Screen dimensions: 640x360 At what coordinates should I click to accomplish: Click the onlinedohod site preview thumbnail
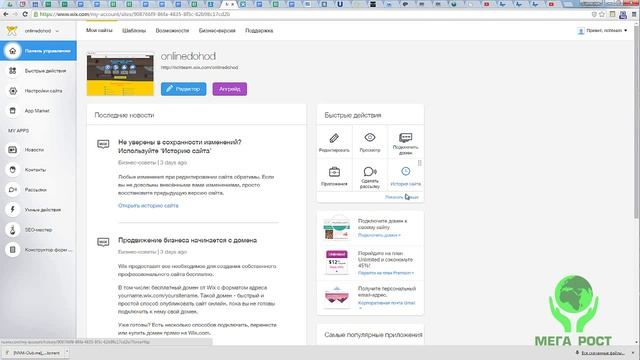point(120,74)
